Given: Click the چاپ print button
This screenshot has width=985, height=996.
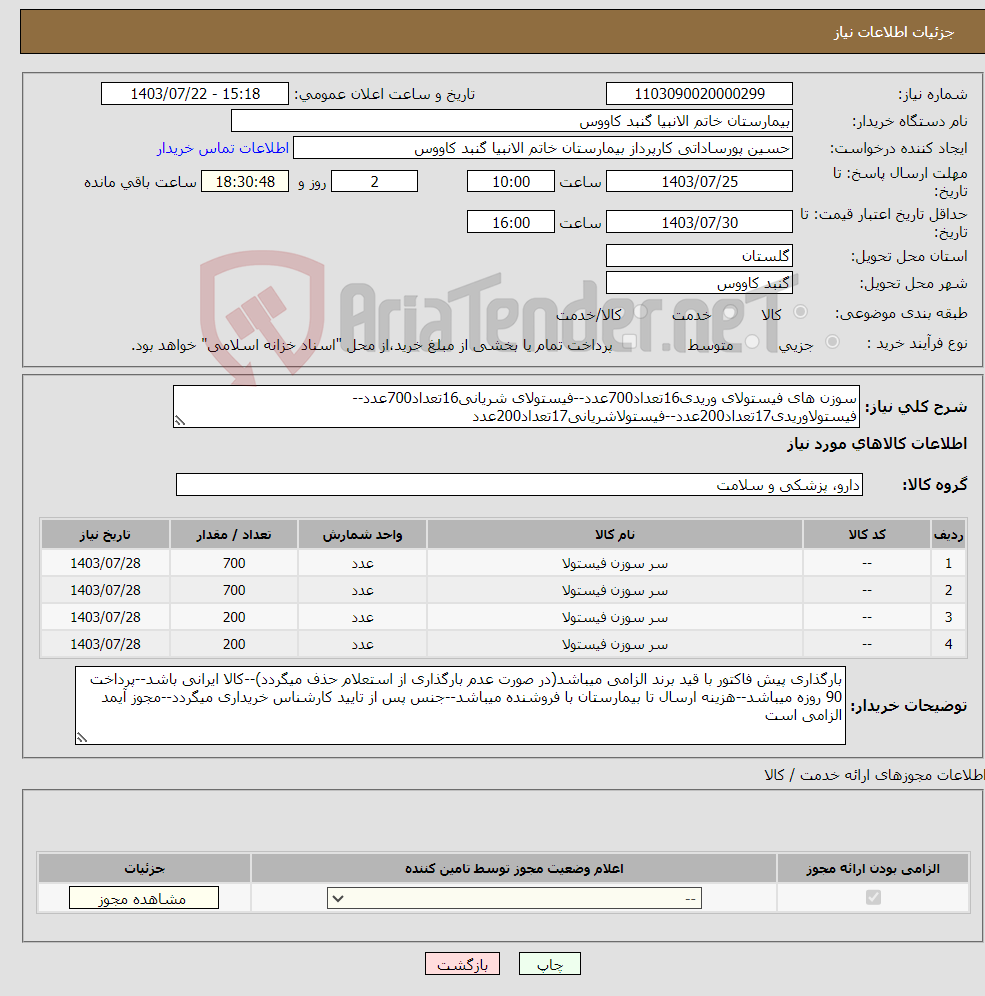Looking at the screenshot, I should click(x=549, y=964).
